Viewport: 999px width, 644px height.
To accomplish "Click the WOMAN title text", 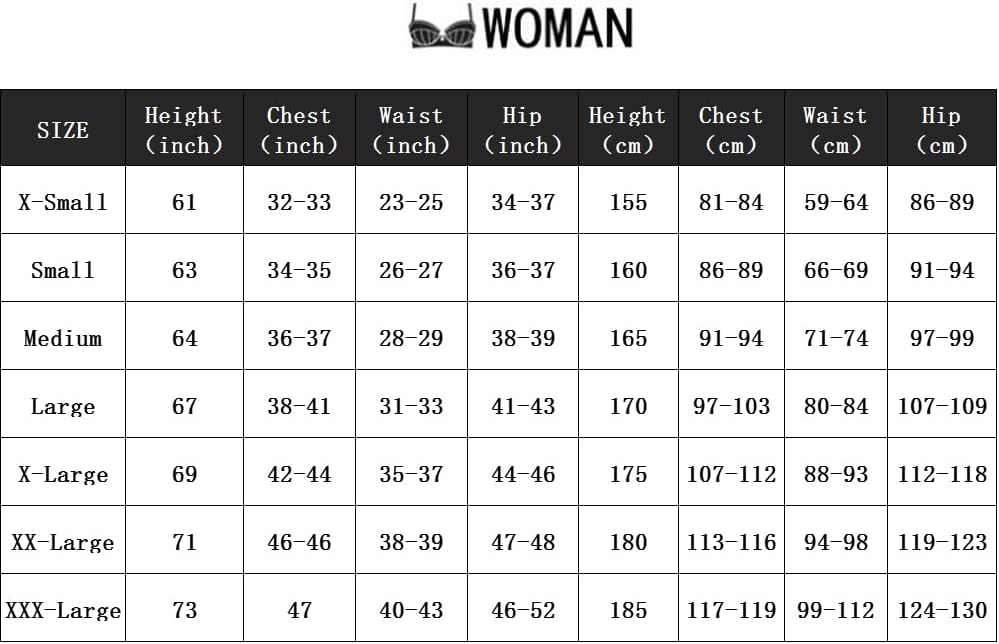I will 558,27.
